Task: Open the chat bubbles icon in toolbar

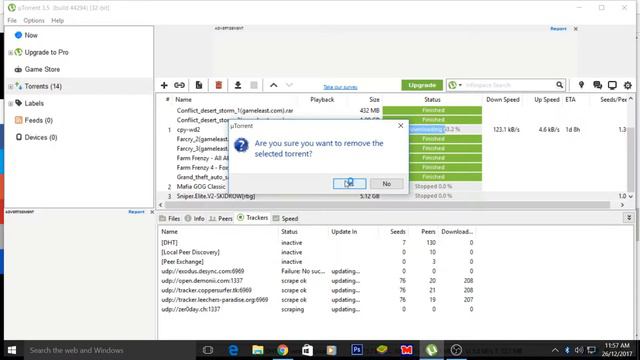Action: (597, 85)
